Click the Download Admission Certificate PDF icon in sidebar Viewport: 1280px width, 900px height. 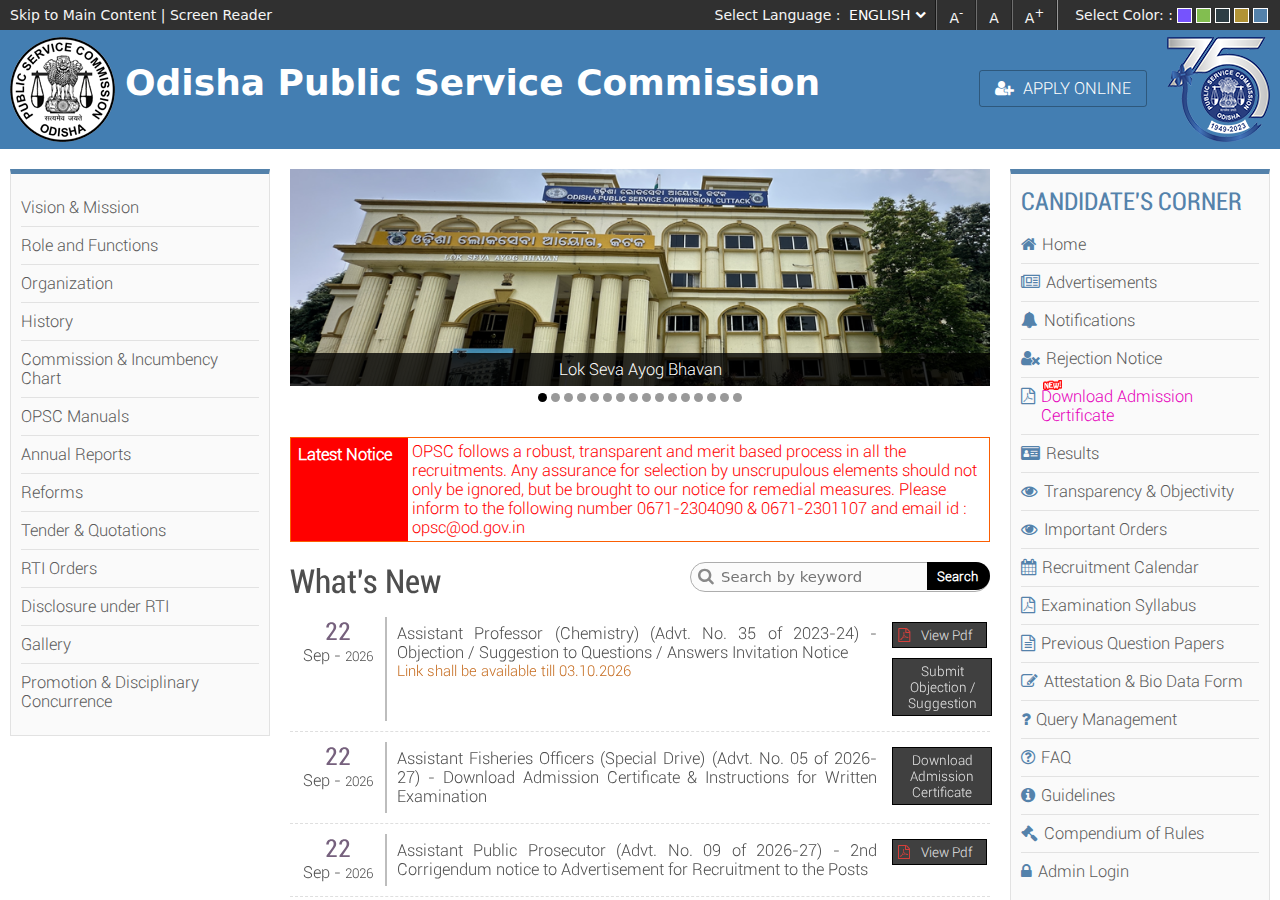[1028, 397]
